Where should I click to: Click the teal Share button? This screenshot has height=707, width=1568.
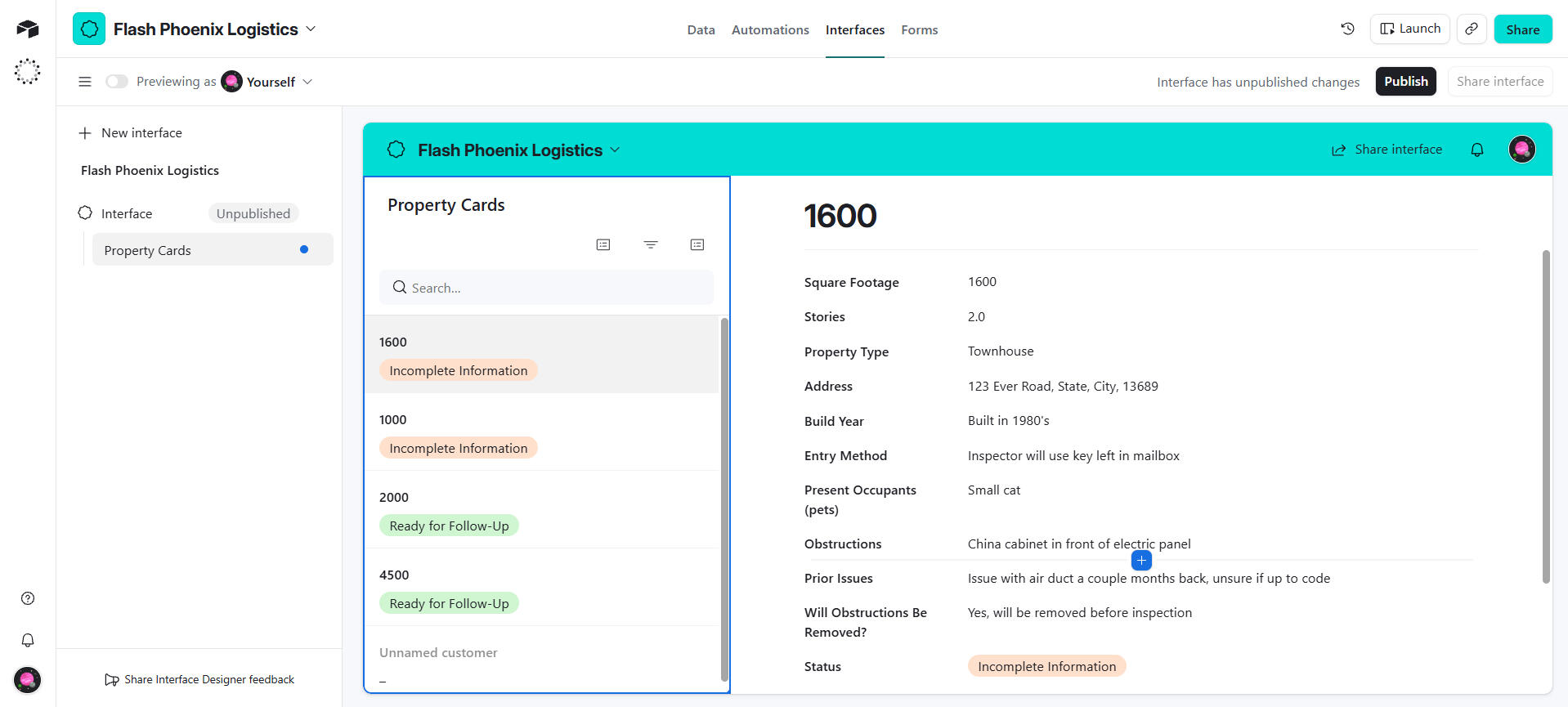tap(1522, 29)
